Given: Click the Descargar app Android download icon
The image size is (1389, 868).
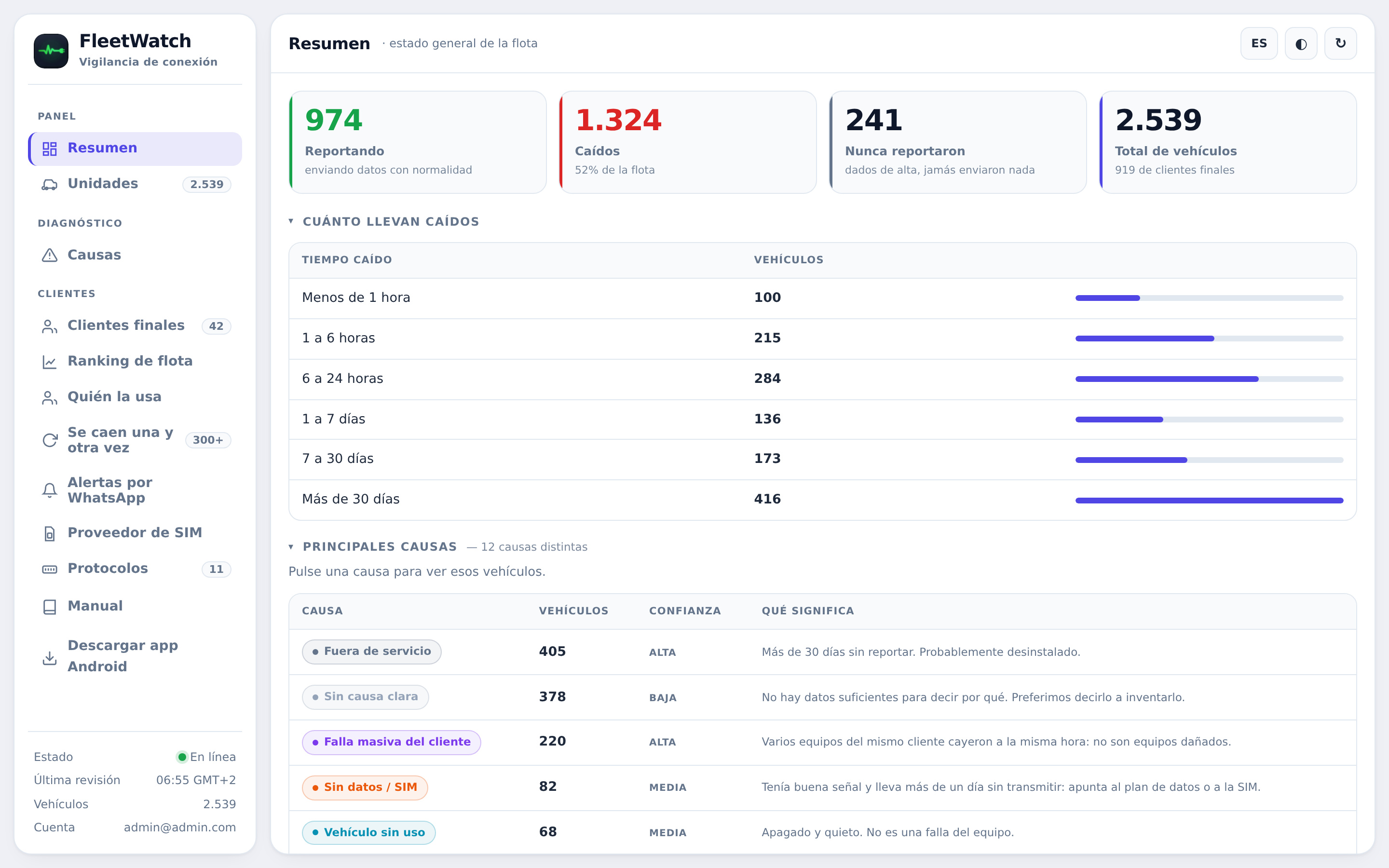Looking at the screenshot, I should [x=50, y=657].
